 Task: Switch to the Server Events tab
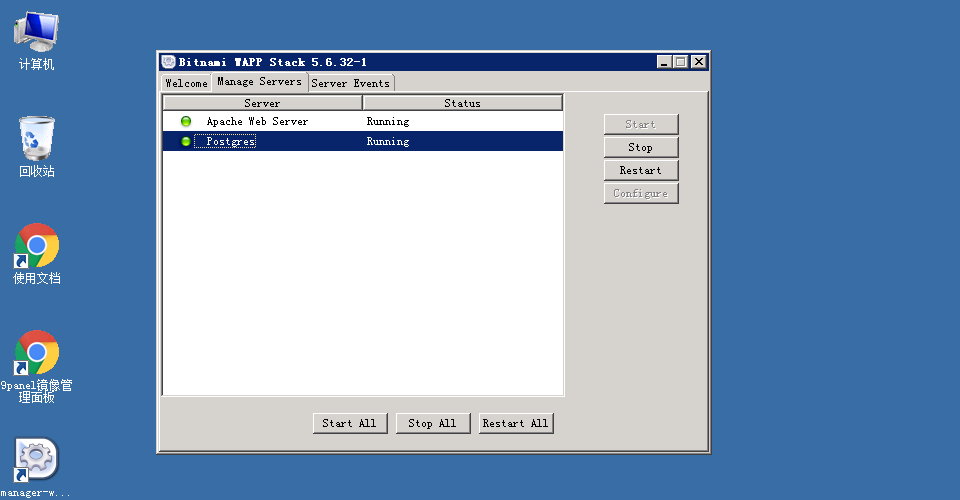click(350, 83)
